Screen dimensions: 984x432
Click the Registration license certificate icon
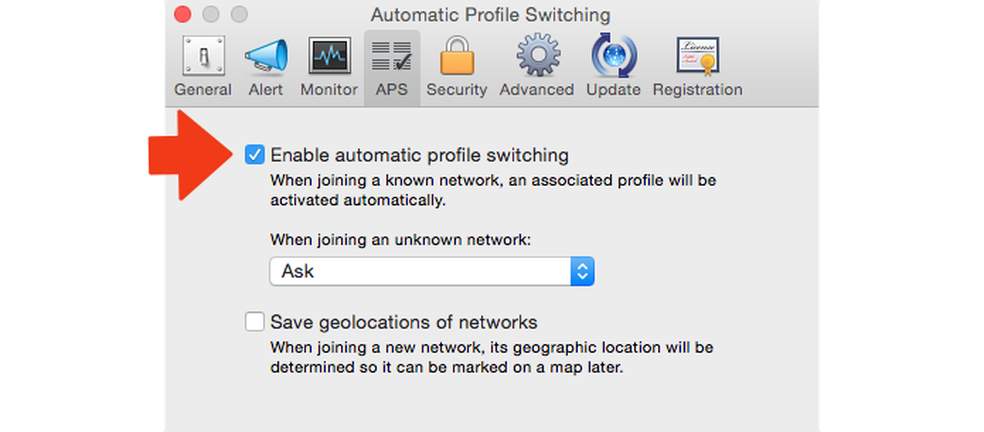click(x=697, y=56)
